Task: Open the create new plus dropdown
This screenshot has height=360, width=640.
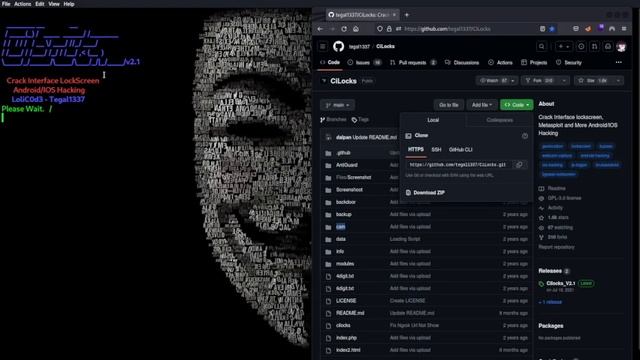Action: (564, 47)
